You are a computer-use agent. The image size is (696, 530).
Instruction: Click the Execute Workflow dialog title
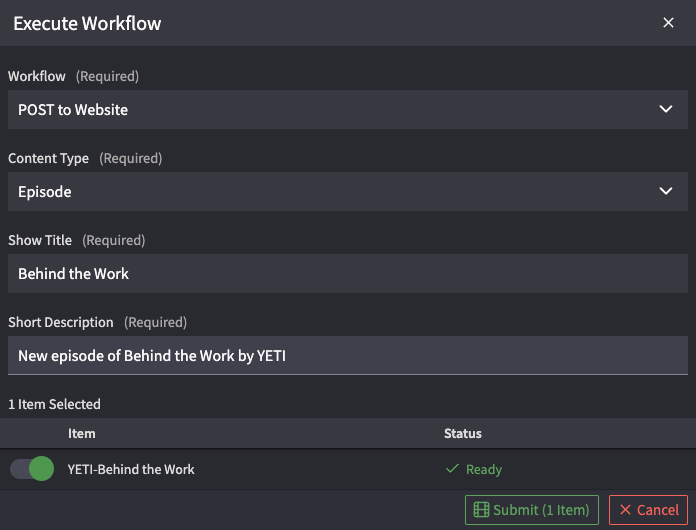[x=87, y=23]
